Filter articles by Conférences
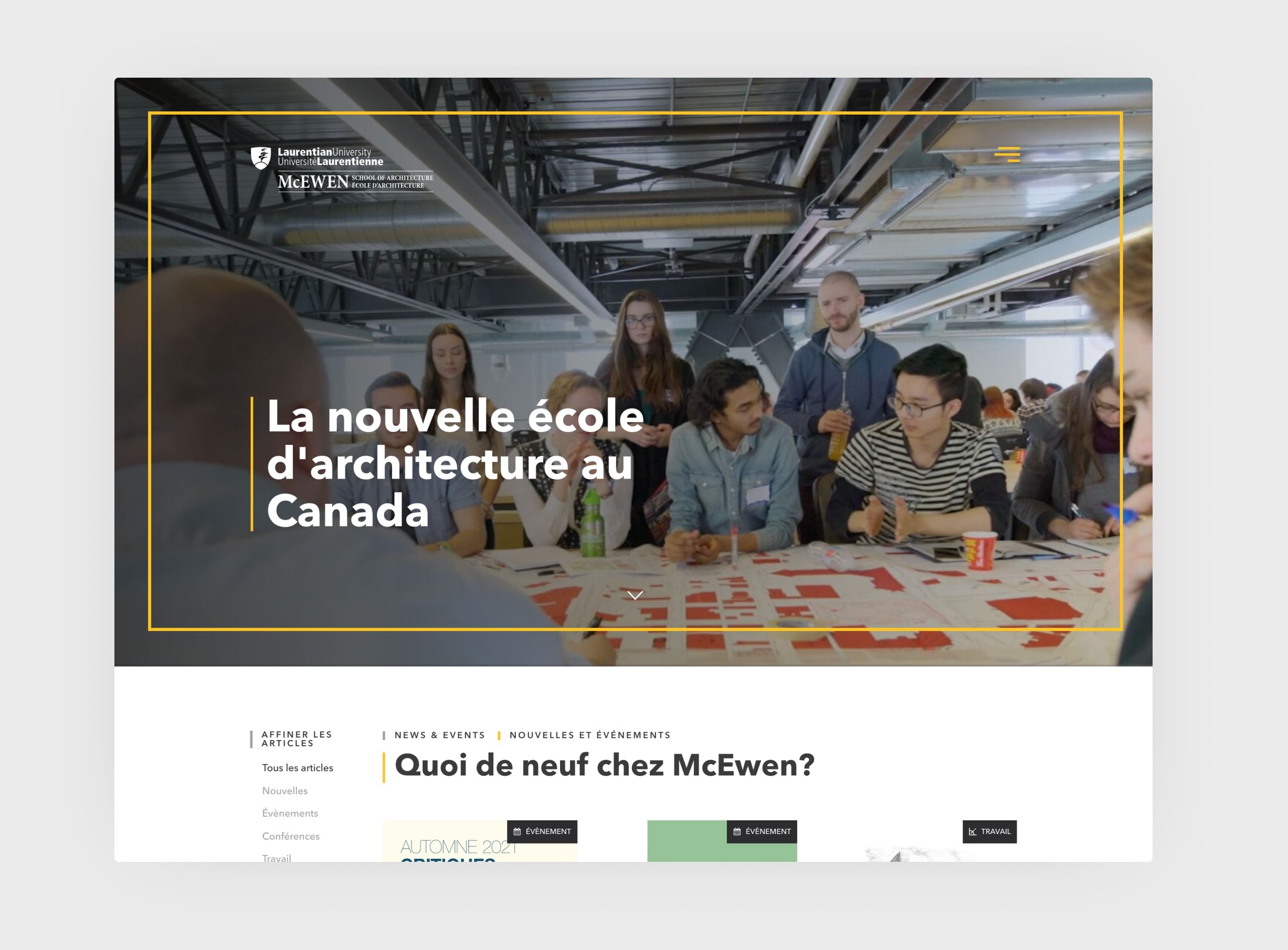This screenshot has width=1288, height=950. point(290,836)
